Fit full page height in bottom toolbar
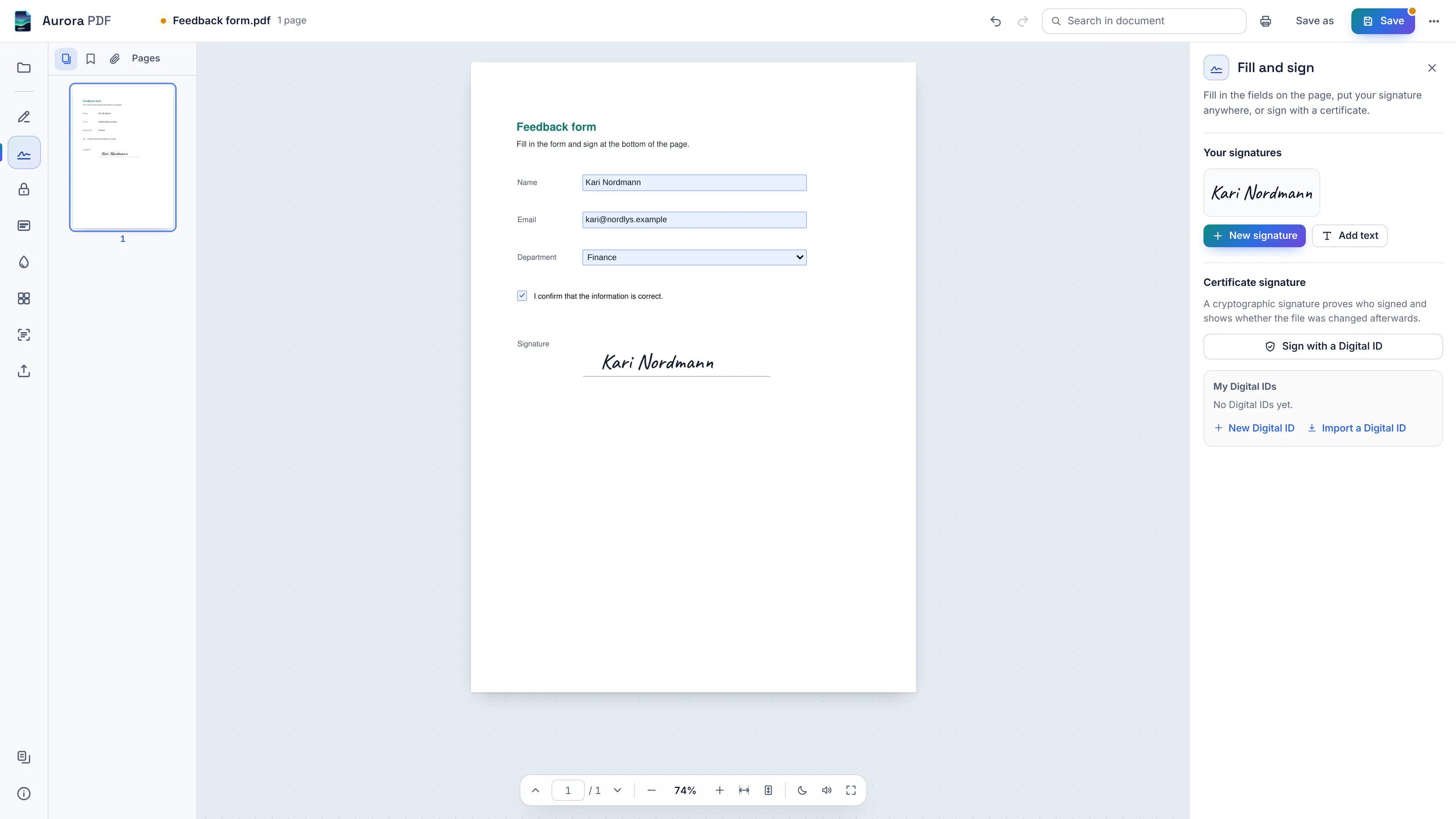1456x819 pixels. pos(768,790)
